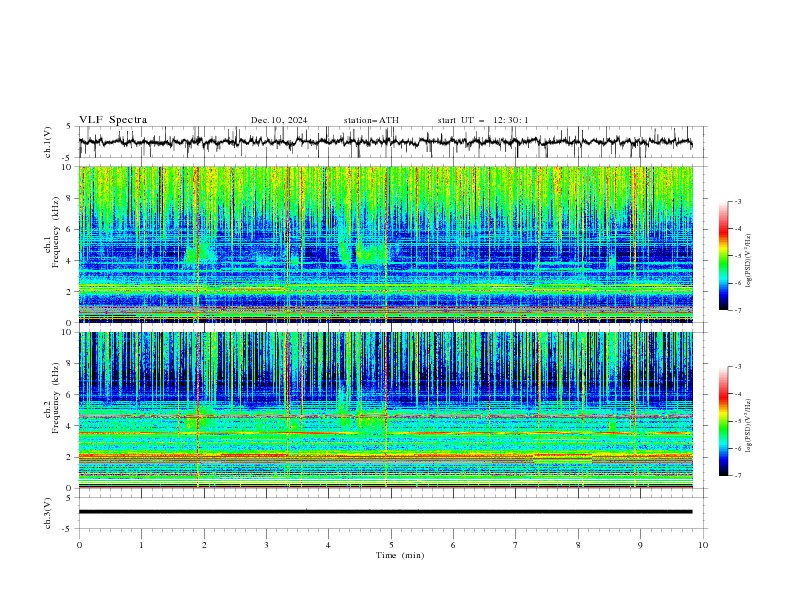Viewport: 792px width, 612px height.
Task: Click the "VLF Spectra" title text
Action: [113, 120]
